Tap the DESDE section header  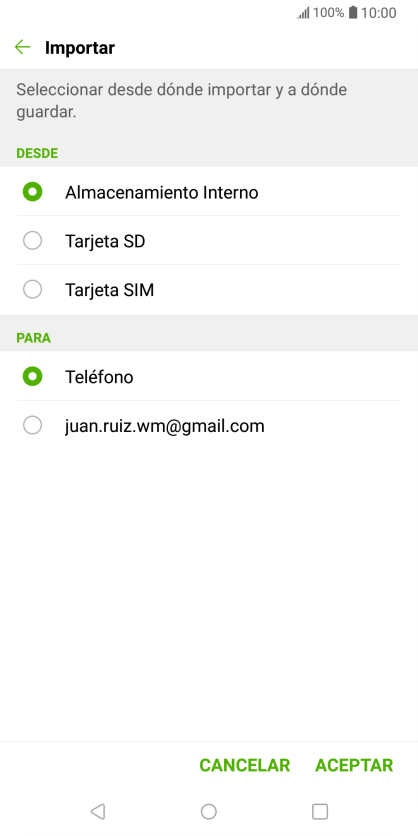pos(37,154)
